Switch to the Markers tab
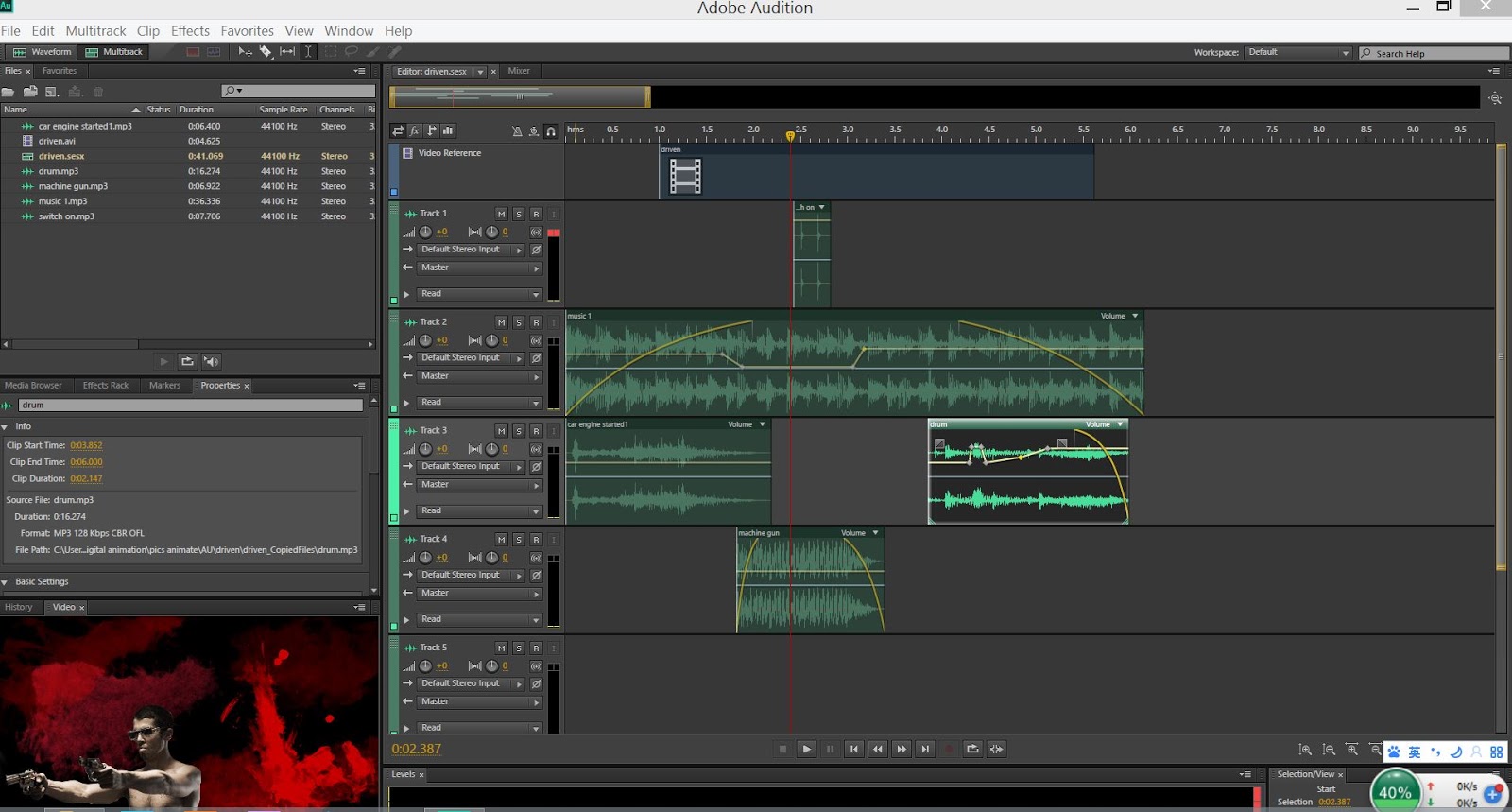This screenshot has height=812, width=1512. 164,386
